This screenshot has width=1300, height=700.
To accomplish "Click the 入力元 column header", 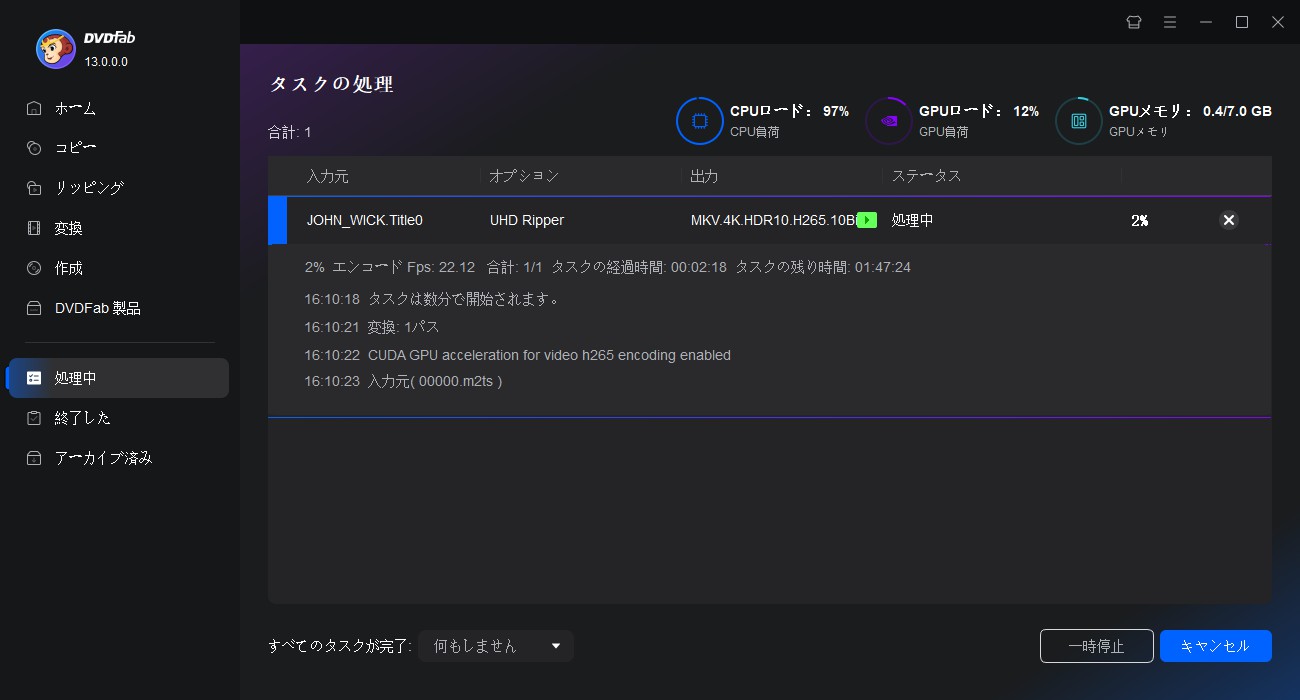I will click(328, 176).
